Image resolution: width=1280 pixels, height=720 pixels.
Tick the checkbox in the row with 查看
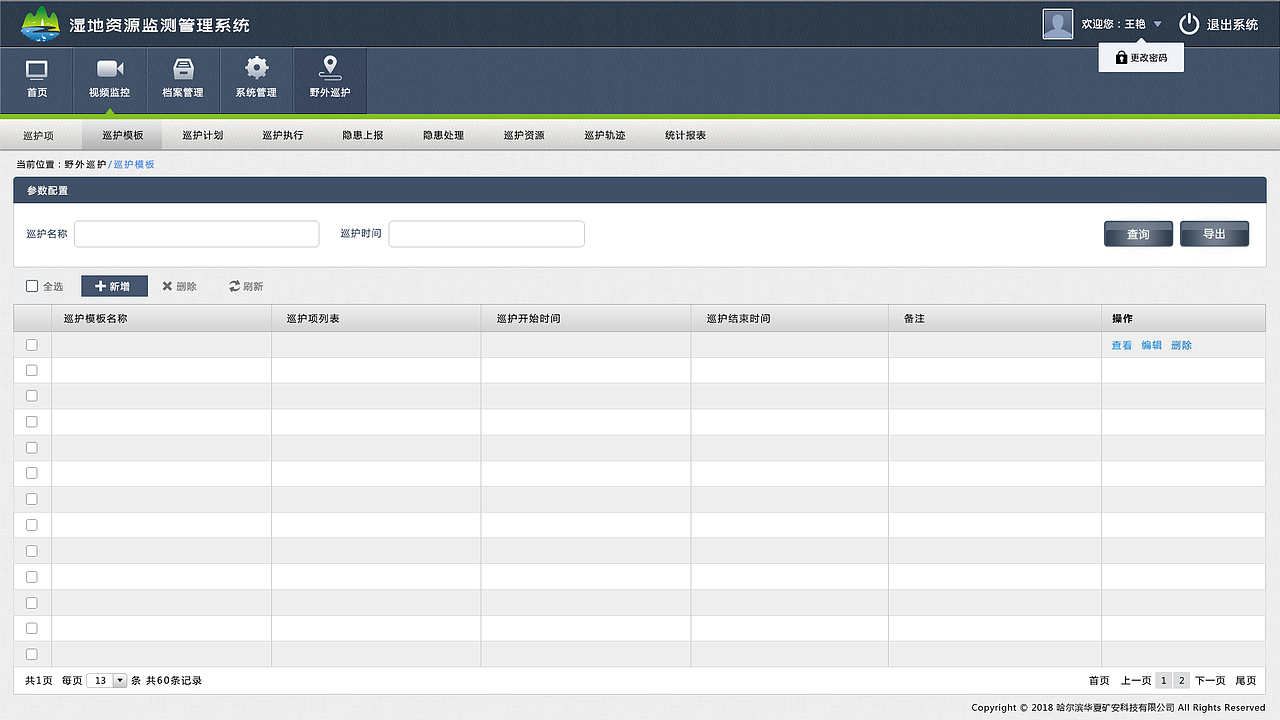click(32, 345)
